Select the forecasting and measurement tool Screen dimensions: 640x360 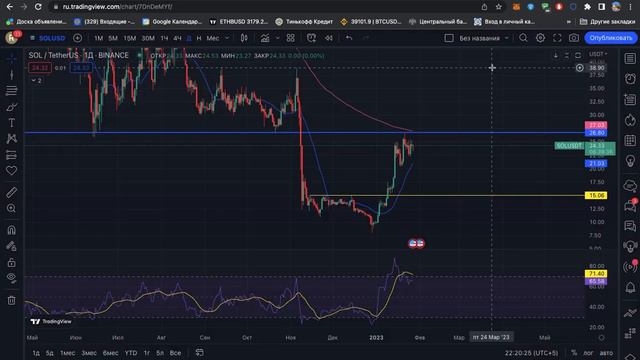pyautogui.click(x=11, y=155)
